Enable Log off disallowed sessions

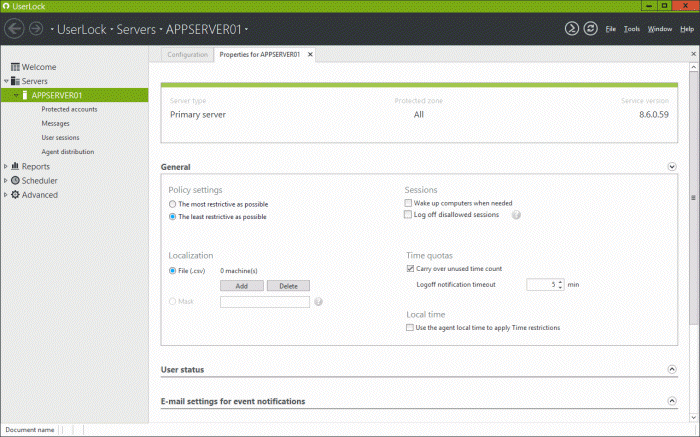click(408, 215)
